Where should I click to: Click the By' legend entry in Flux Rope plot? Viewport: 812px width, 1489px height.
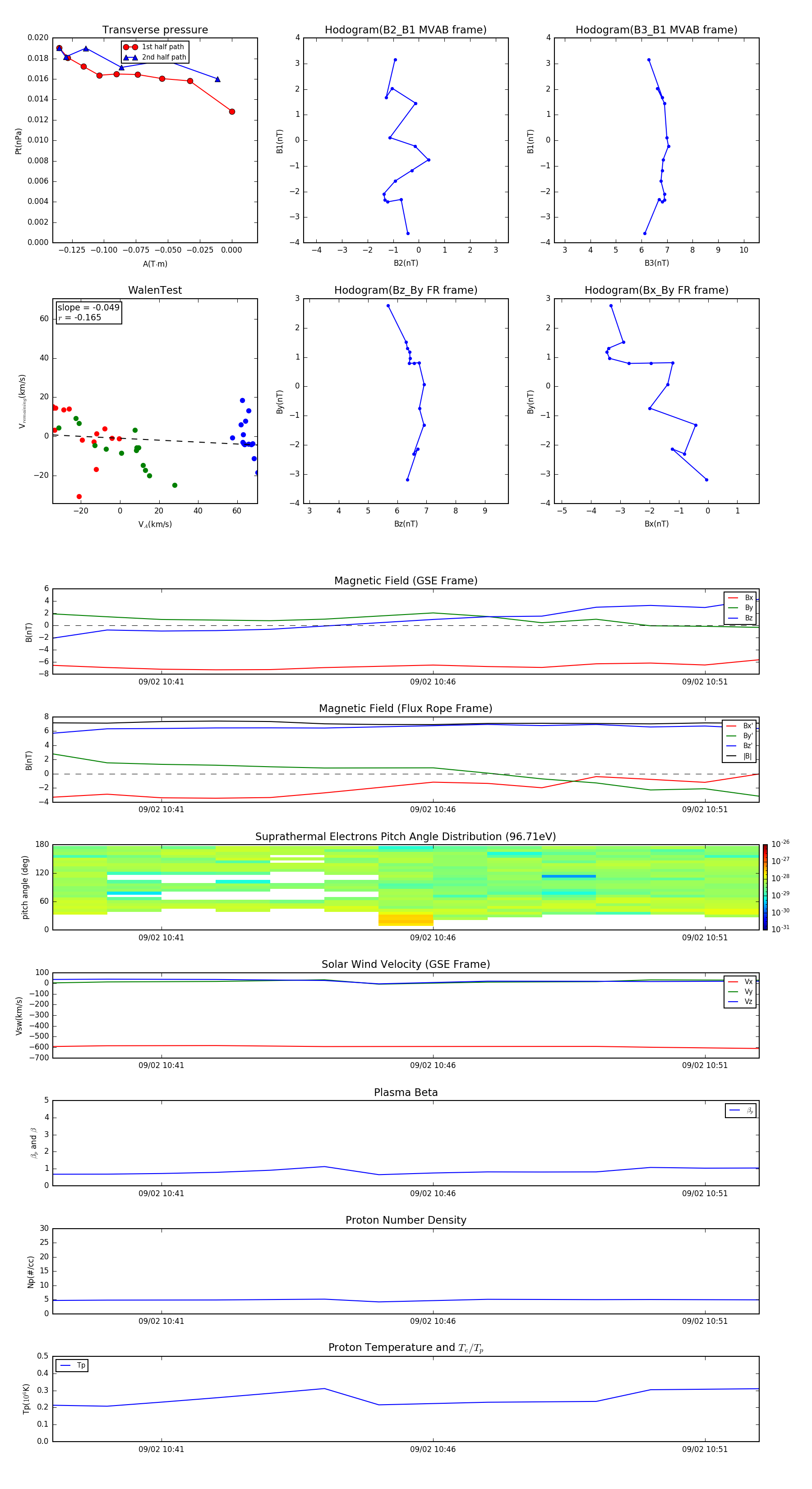point(740,736)
